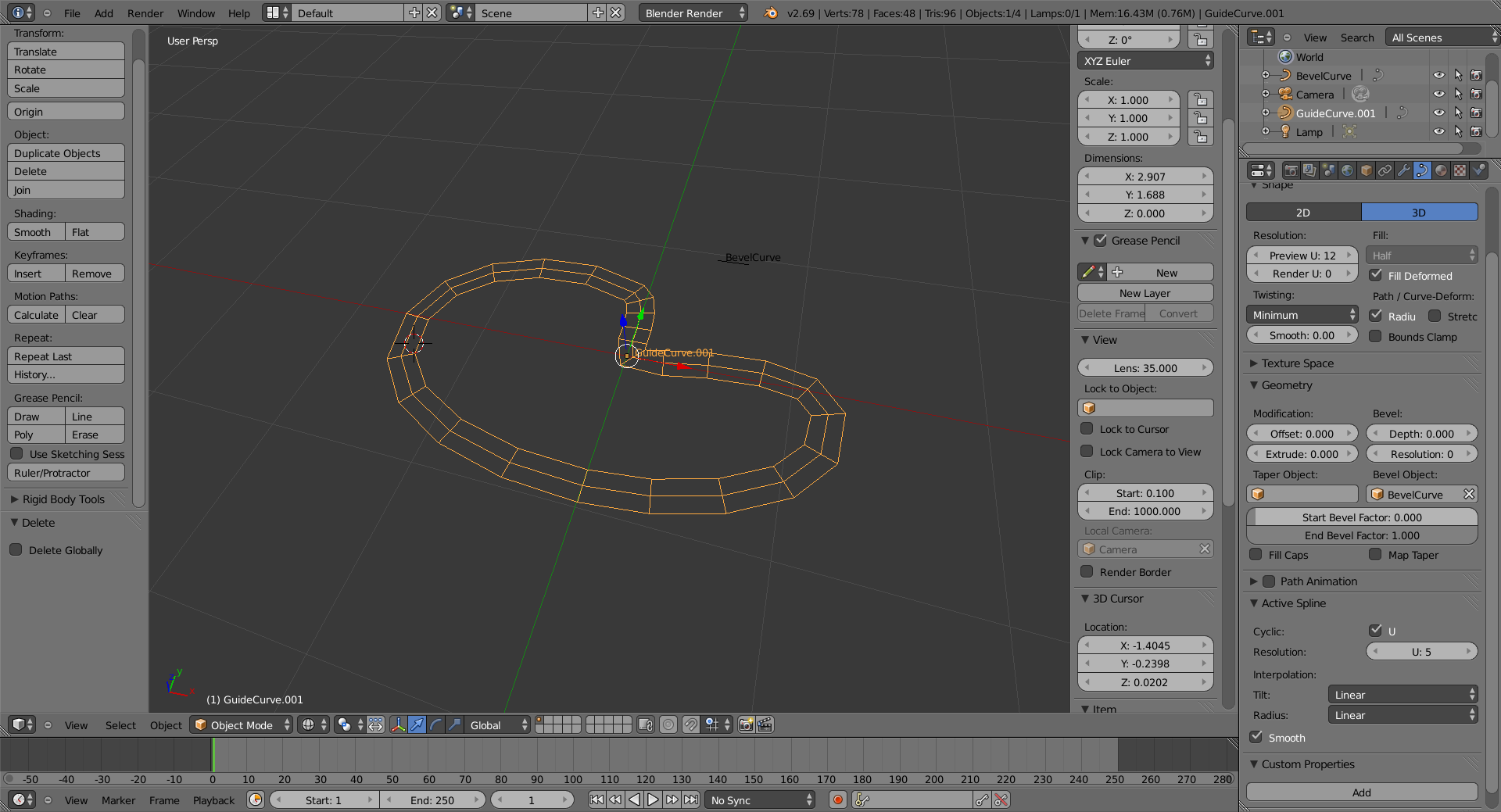Enable the Bounds Clamp checkbox
Viewport: 1501px width, 812px height.
(1376, 336)
